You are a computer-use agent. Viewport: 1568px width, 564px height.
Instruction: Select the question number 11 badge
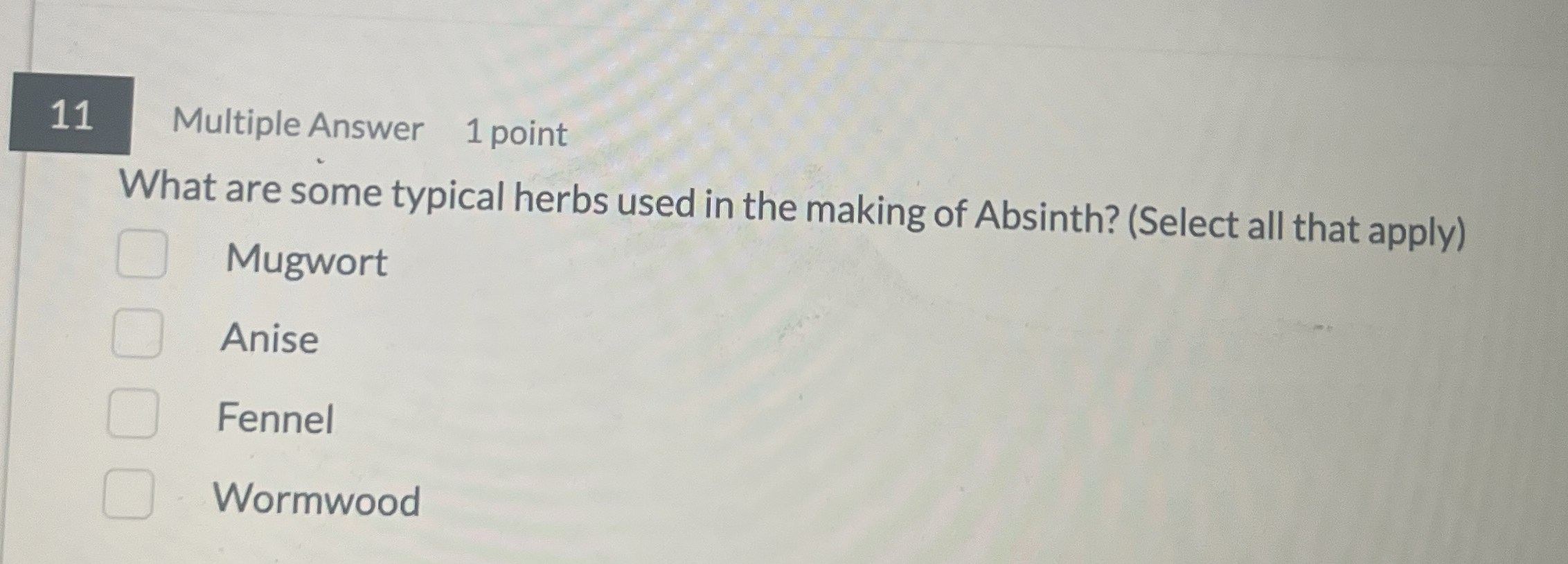pyautogui.click(x=71, y=114)
